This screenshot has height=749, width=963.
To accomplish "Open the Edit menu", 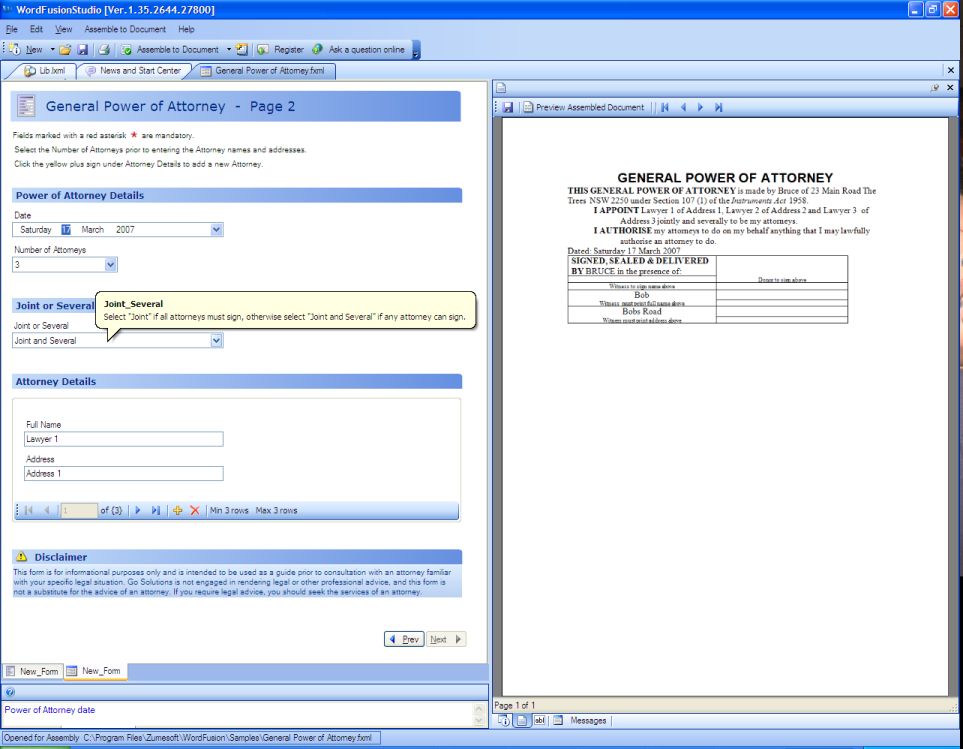I will click(36, 29).
